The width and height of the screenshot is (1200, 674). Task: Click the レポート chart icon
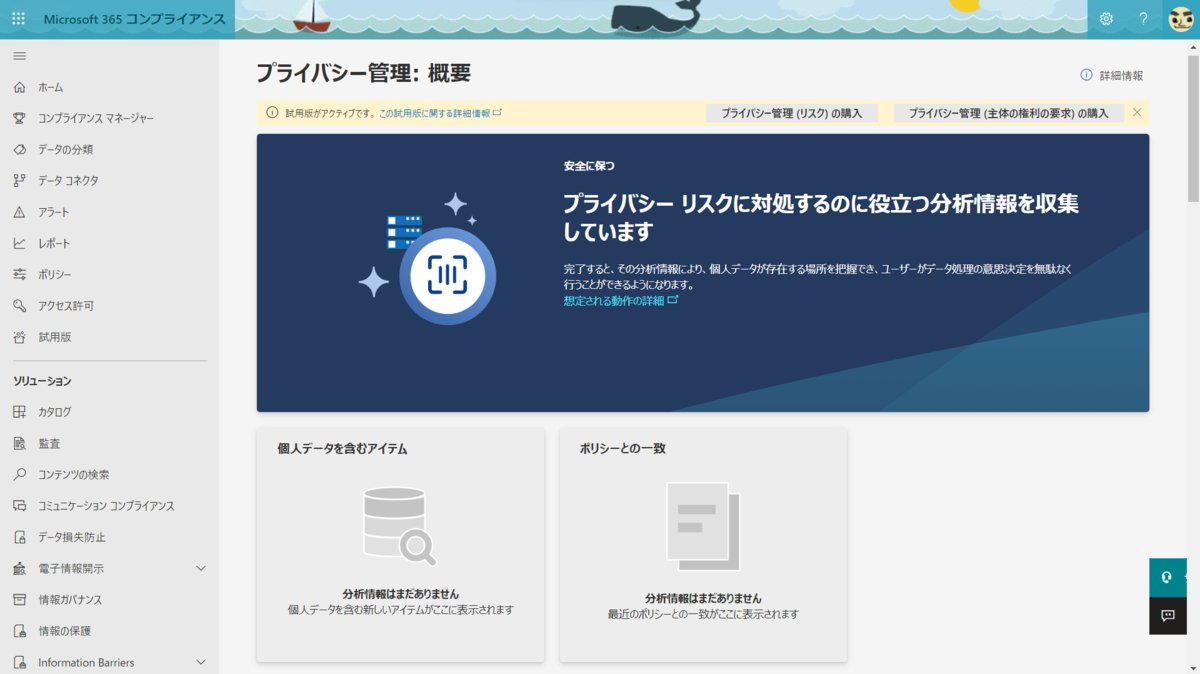(19, 243)
